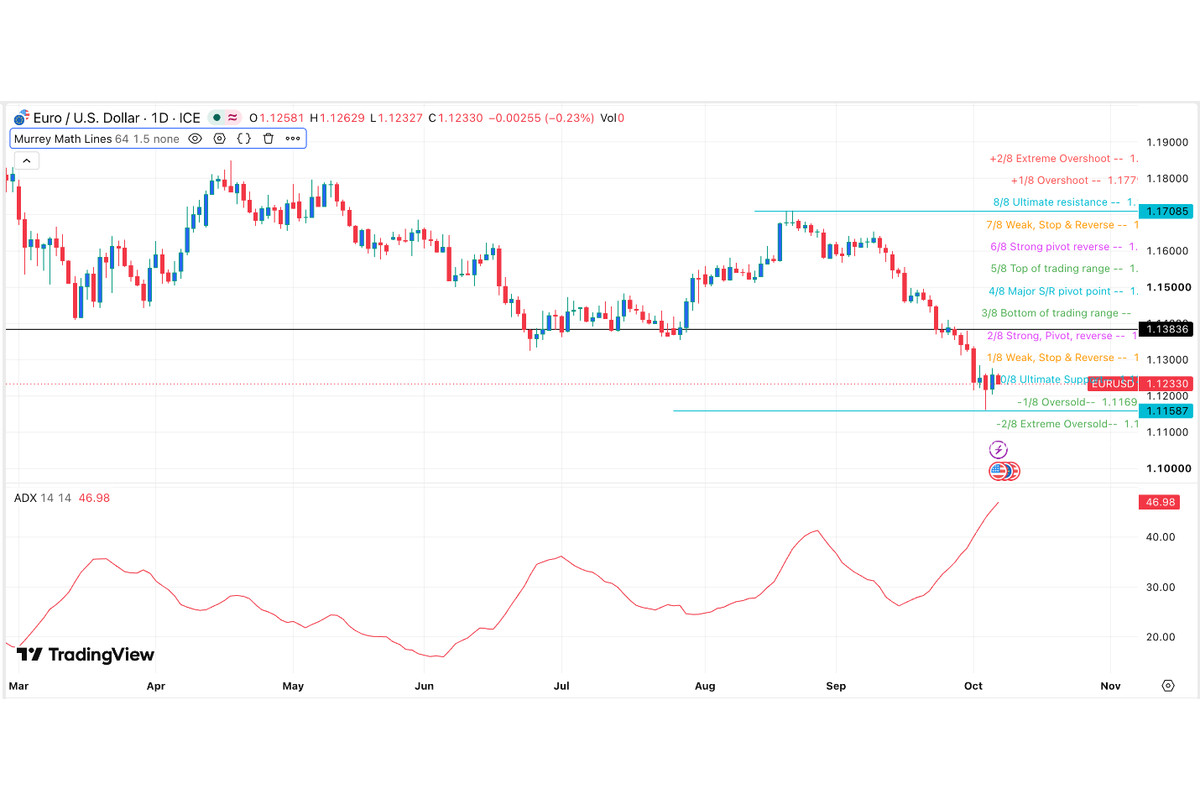Click the Sep label on the time axis
Screen dimensions: 1200x800
(x=836, y=686)
